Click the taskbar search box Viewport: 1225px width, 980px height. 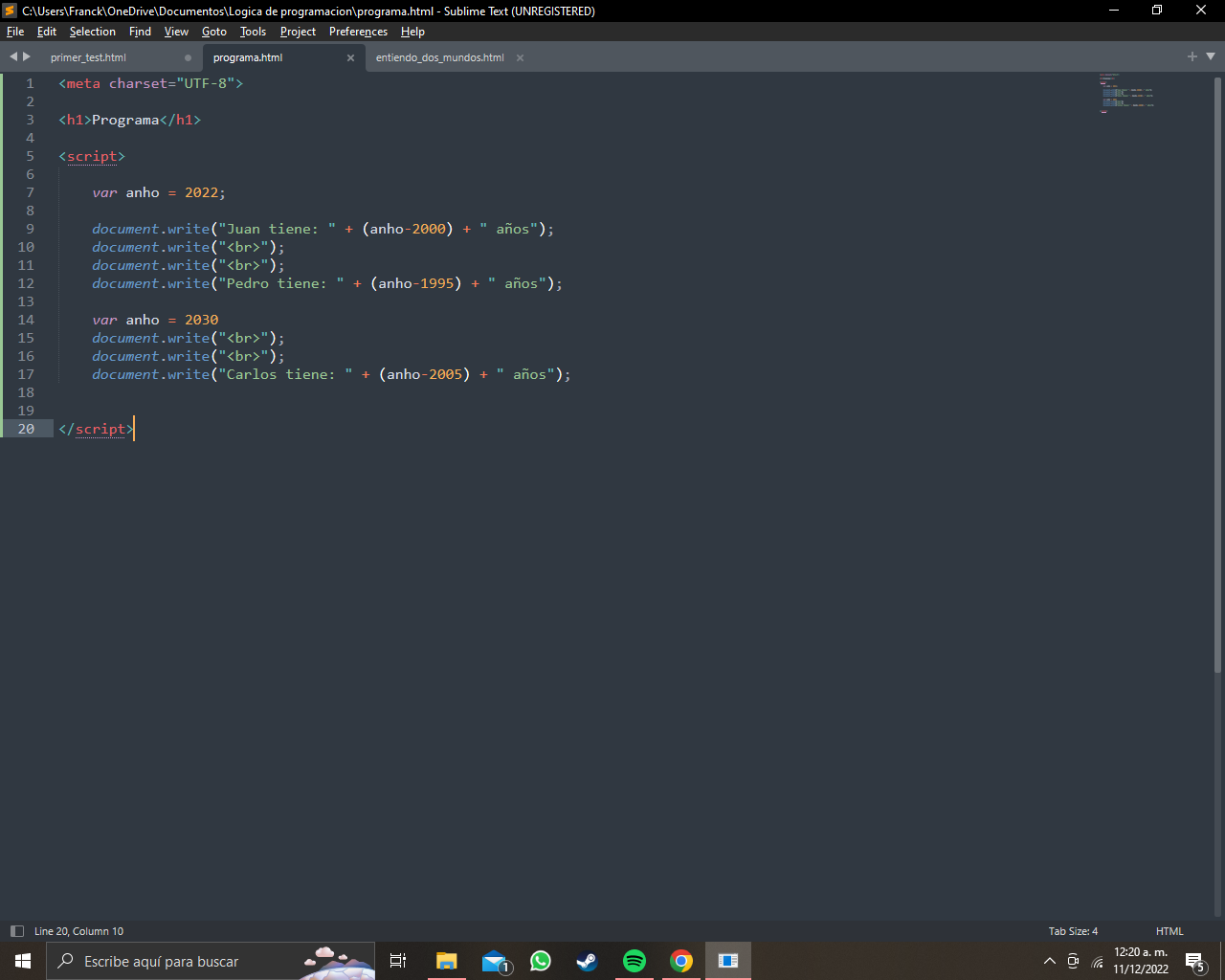click(x=211, y=961)
